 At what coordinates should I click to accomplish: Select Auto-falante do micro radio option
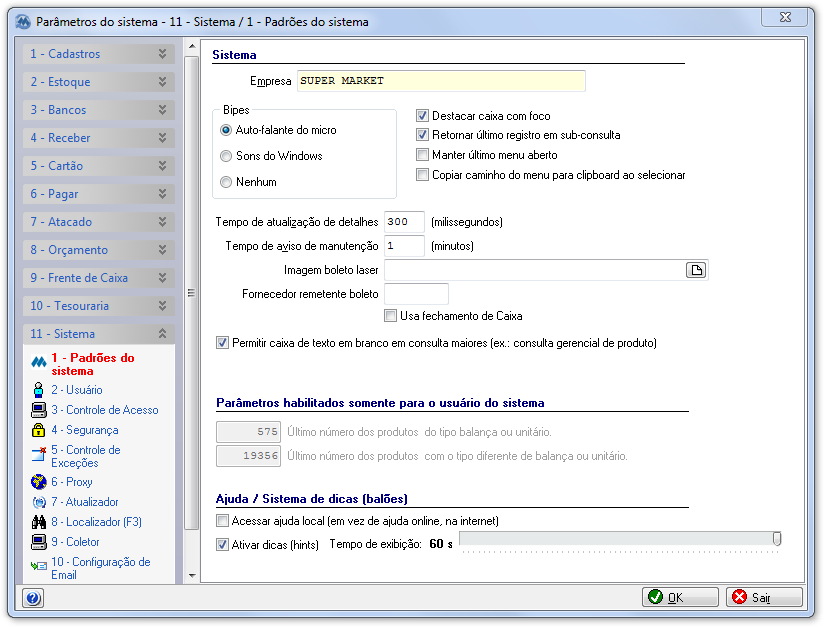click(x=226, y=130)
